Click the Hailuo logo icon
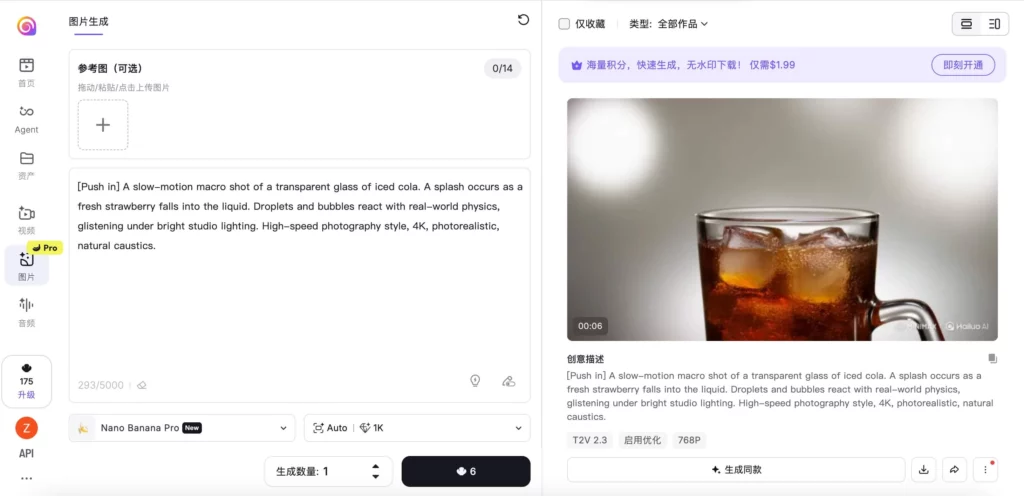1024x496 pixels. (27, 25)
